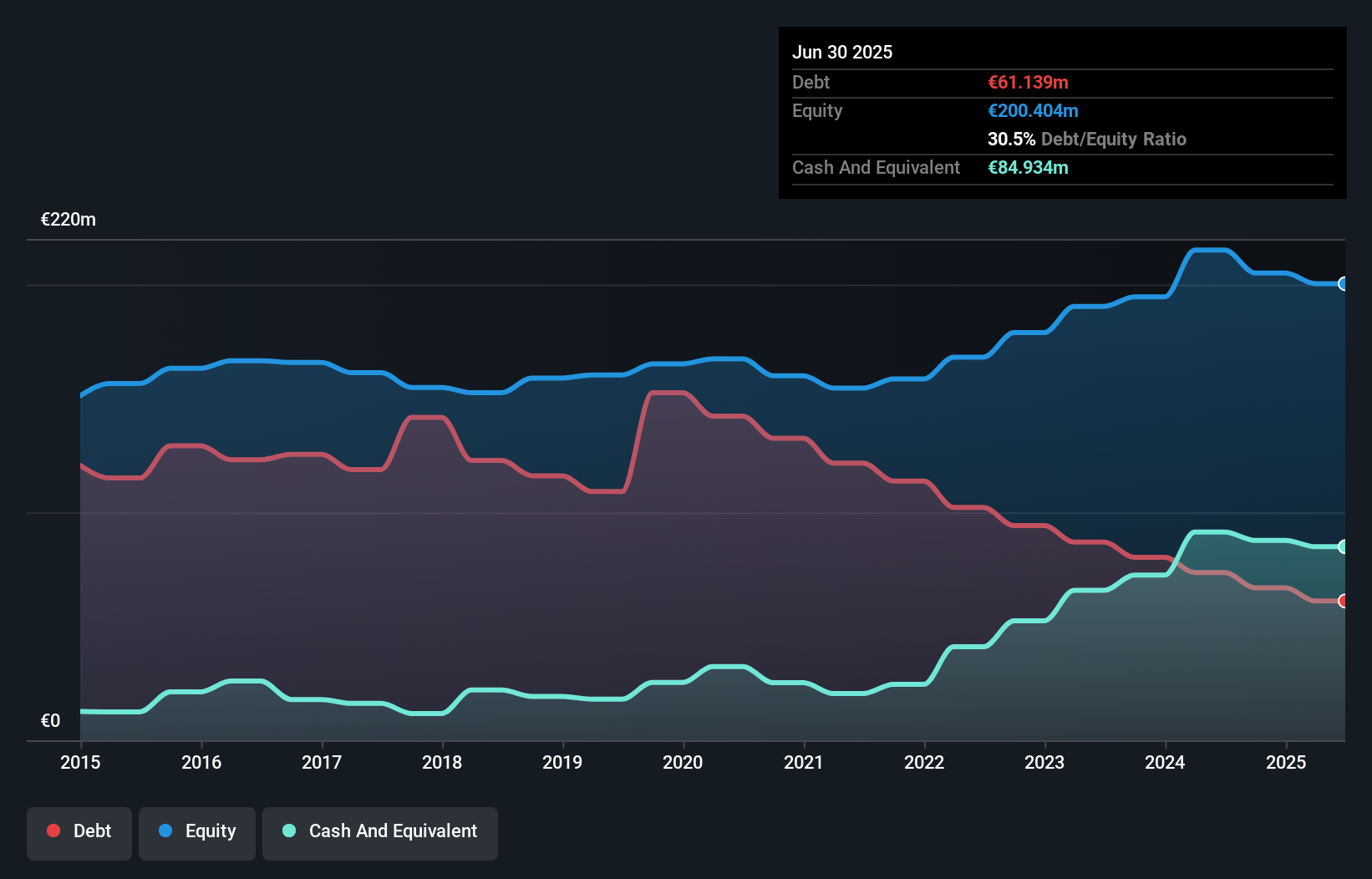This screenshot has height=879, width=1372.
Task: Toggle the Equity legend button
Action: (x=197, y=833)
